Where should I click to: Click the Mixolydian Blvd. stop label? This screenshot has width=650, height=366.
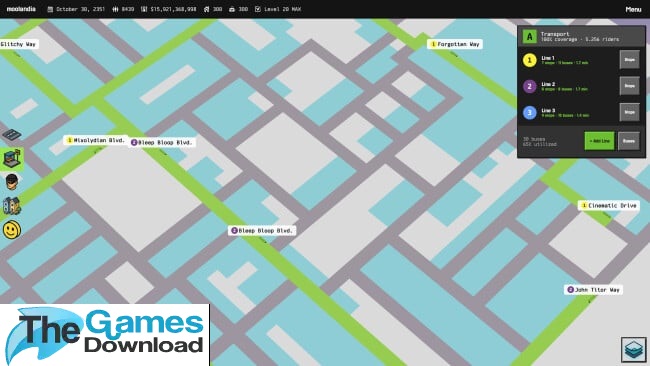point(95,140)
